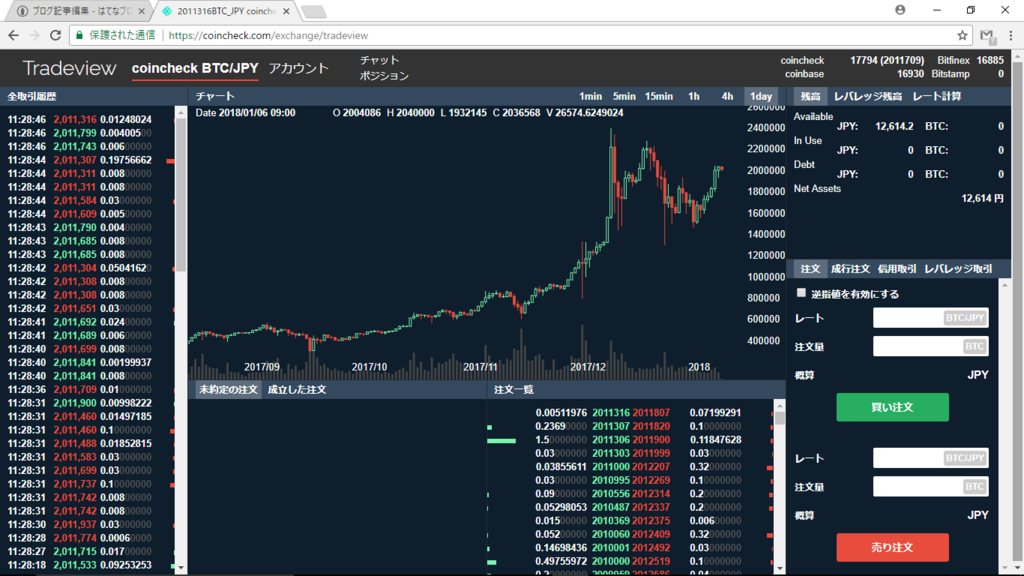Click the address bar URL
Screen dimensions: 1024x576
268,35
